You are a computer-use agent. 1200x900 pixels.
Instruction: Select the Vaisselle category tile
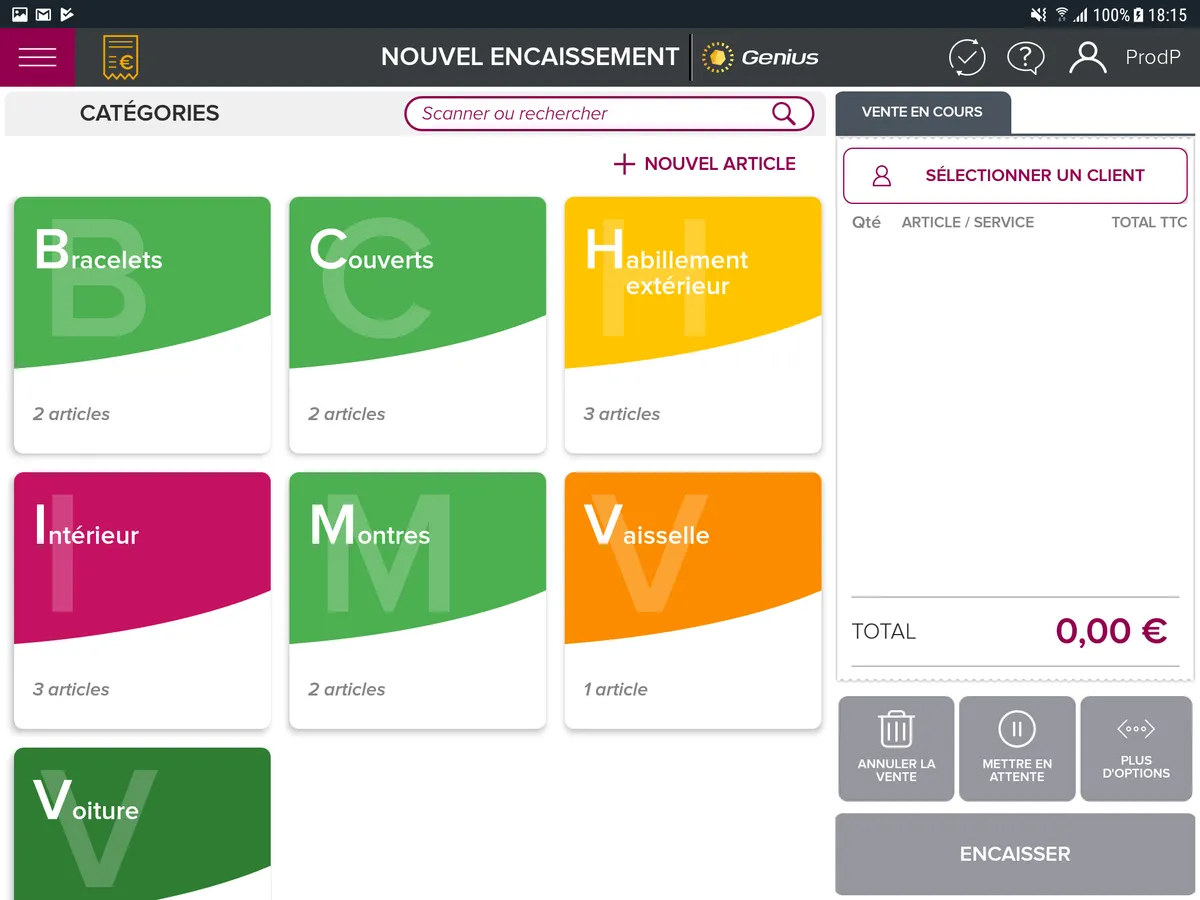(x=692, y=600)
